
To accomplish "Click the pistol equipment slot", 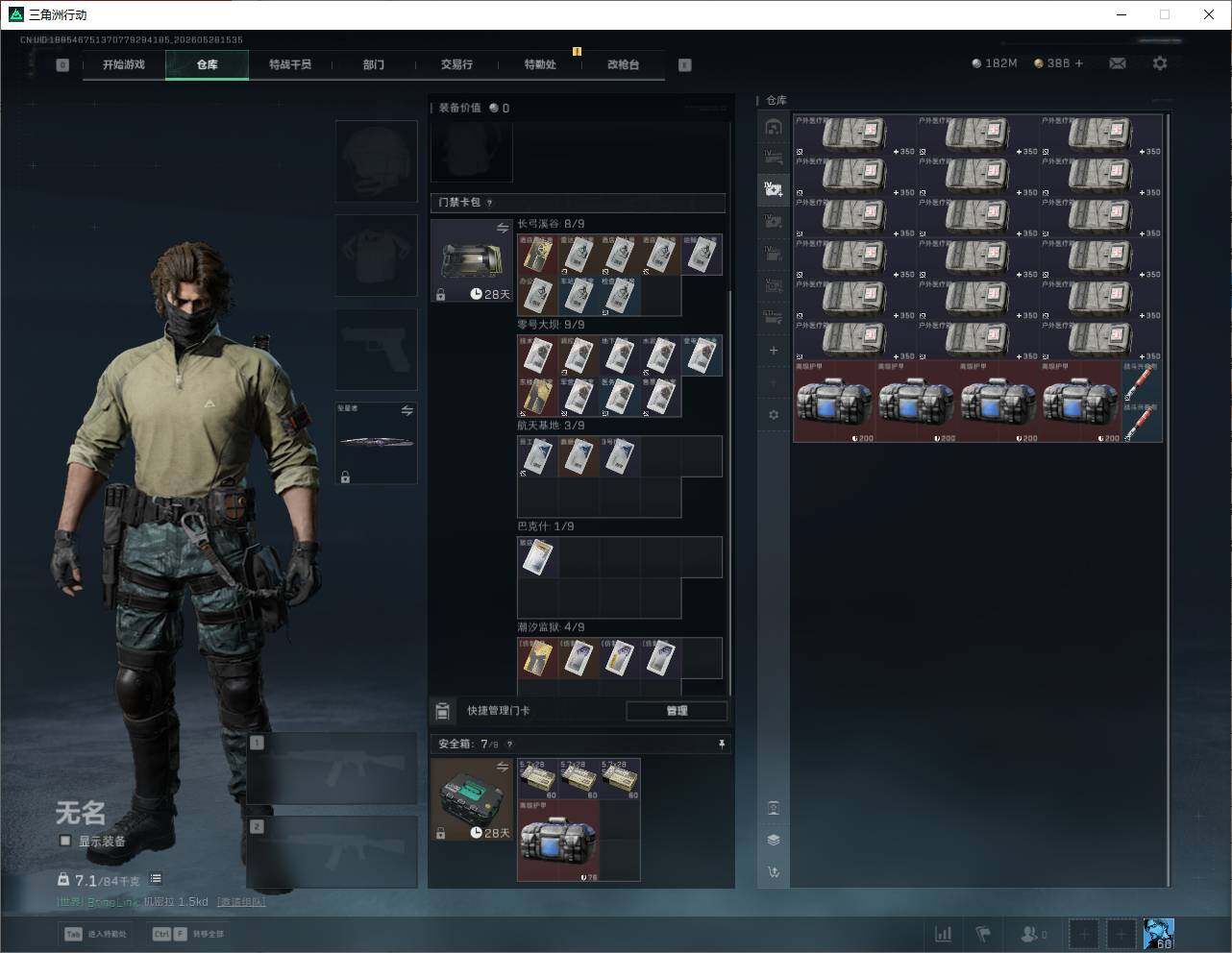I will tap(376, 349).
